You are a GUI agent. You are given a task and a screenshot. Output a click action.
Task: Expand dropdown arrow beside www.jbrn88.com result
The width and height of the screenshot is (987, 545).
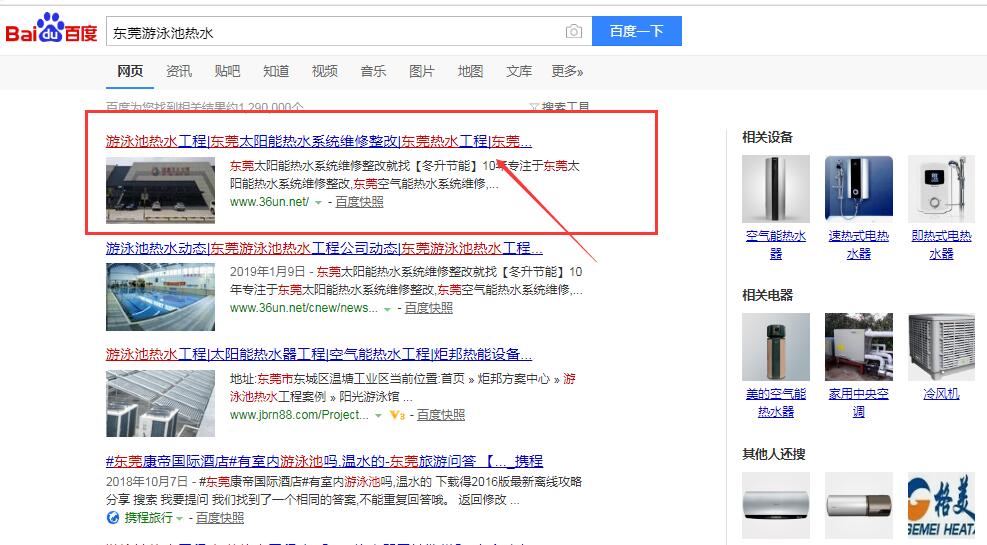tap(379, 415)
